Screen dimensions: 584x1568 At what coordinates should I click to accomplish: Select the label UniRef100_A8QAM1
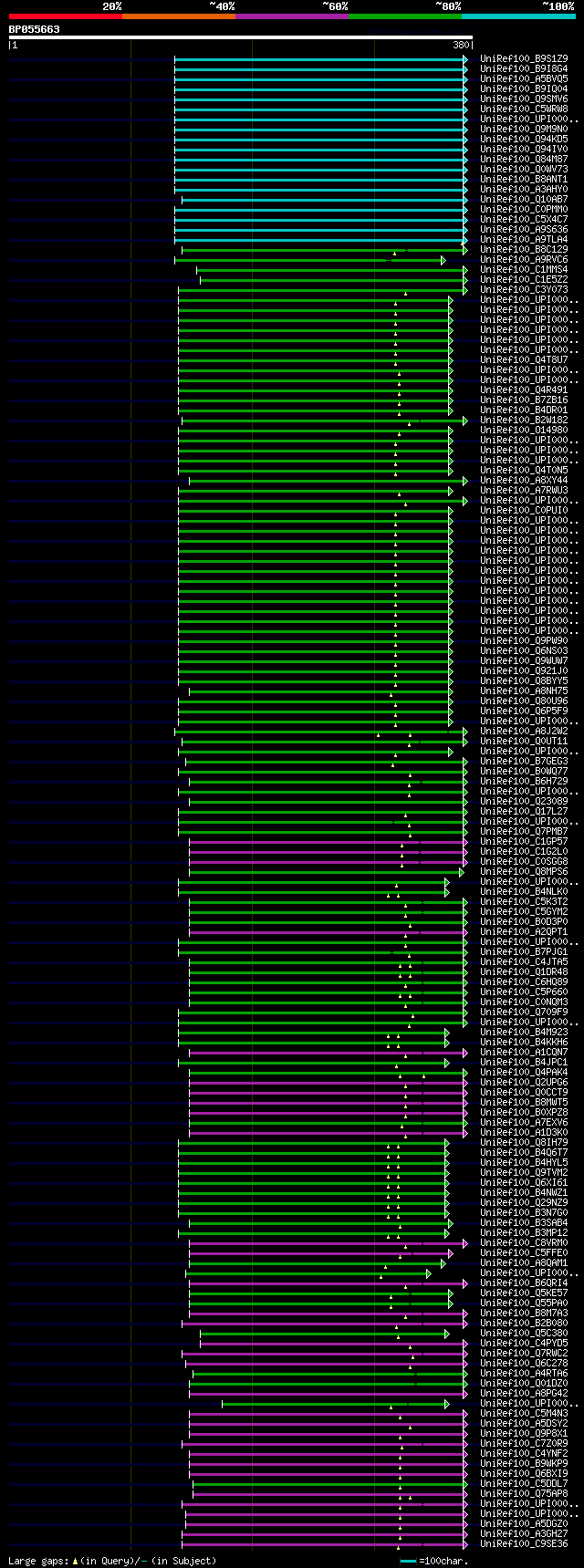524,1262
